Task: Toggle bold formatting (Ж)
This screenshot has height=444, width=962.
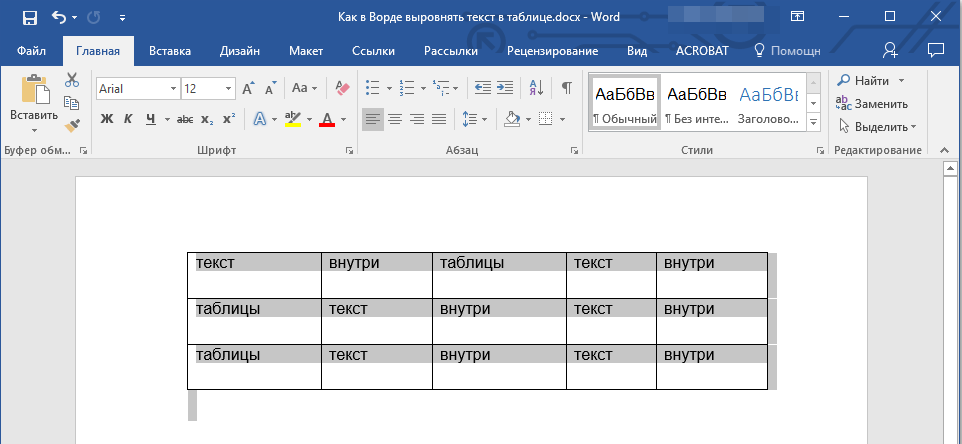Action: pos(107,119)
